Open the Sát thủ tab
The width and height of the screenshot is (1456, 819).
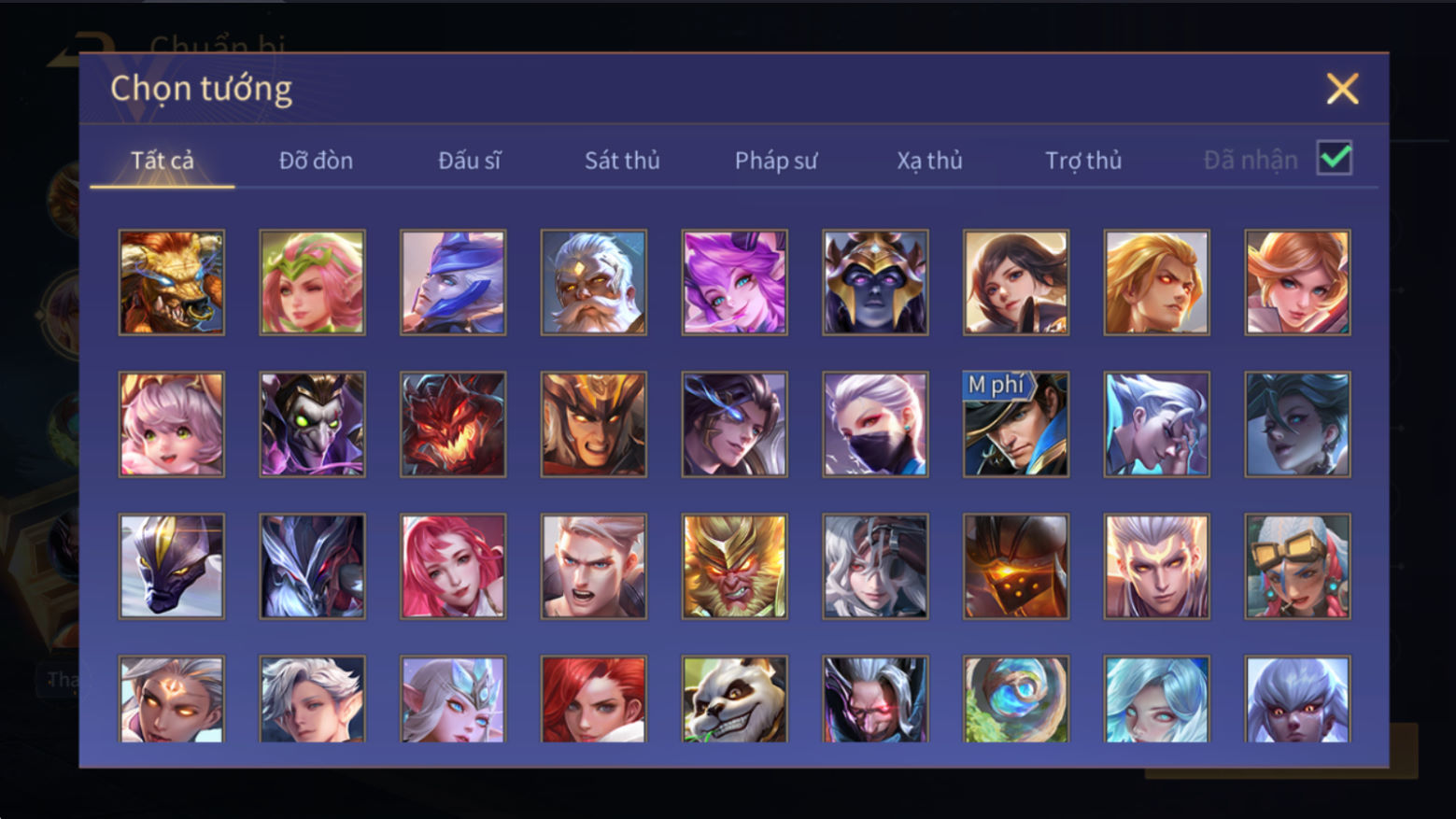tap(622, 161)
